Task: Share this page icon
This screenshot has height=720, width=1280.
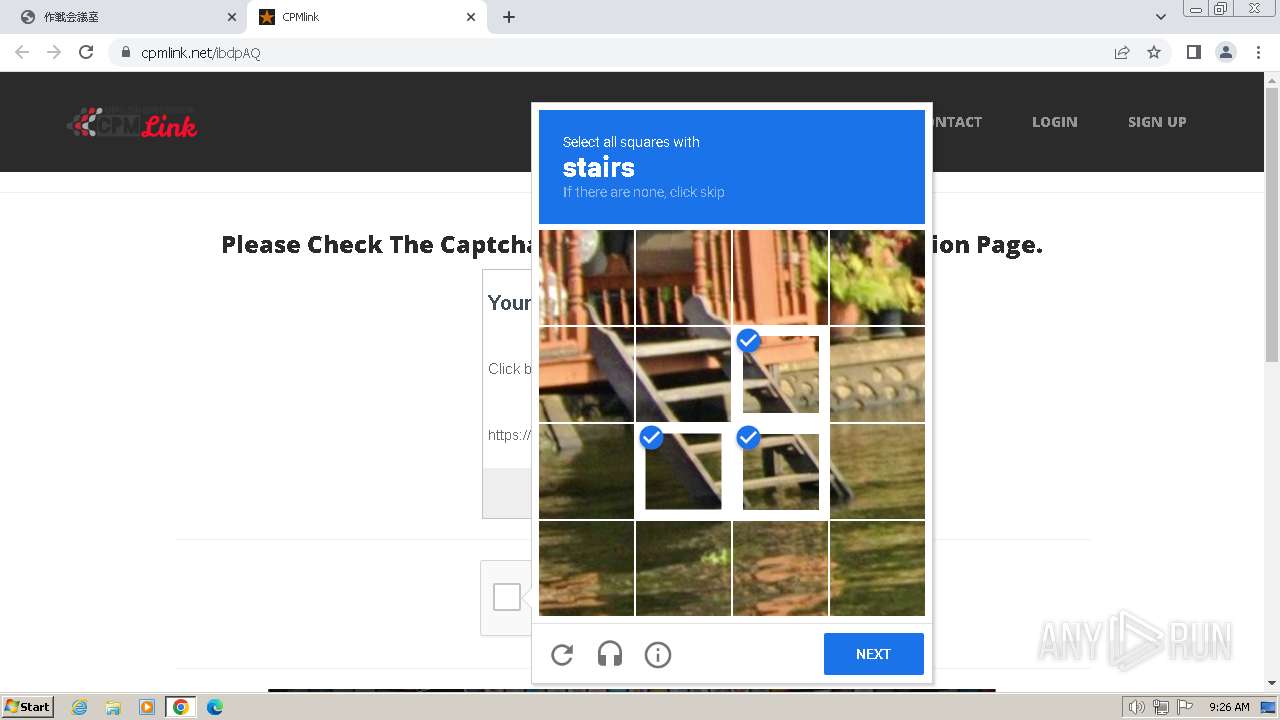Action: point(1122,53)
